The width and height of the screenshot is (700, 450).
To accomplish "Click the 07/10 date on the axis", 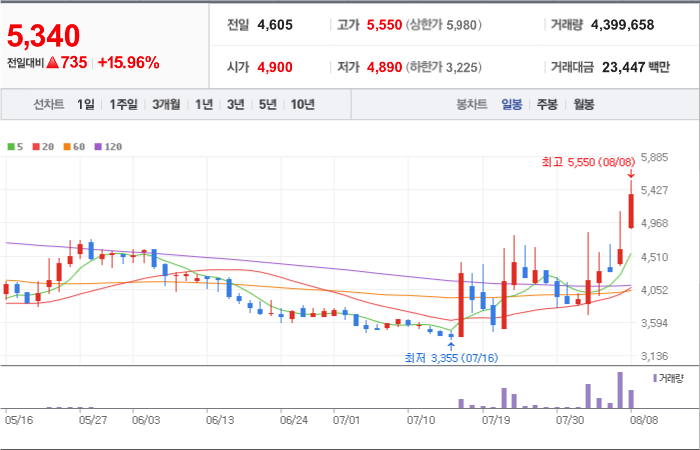I will coord(421,421).
